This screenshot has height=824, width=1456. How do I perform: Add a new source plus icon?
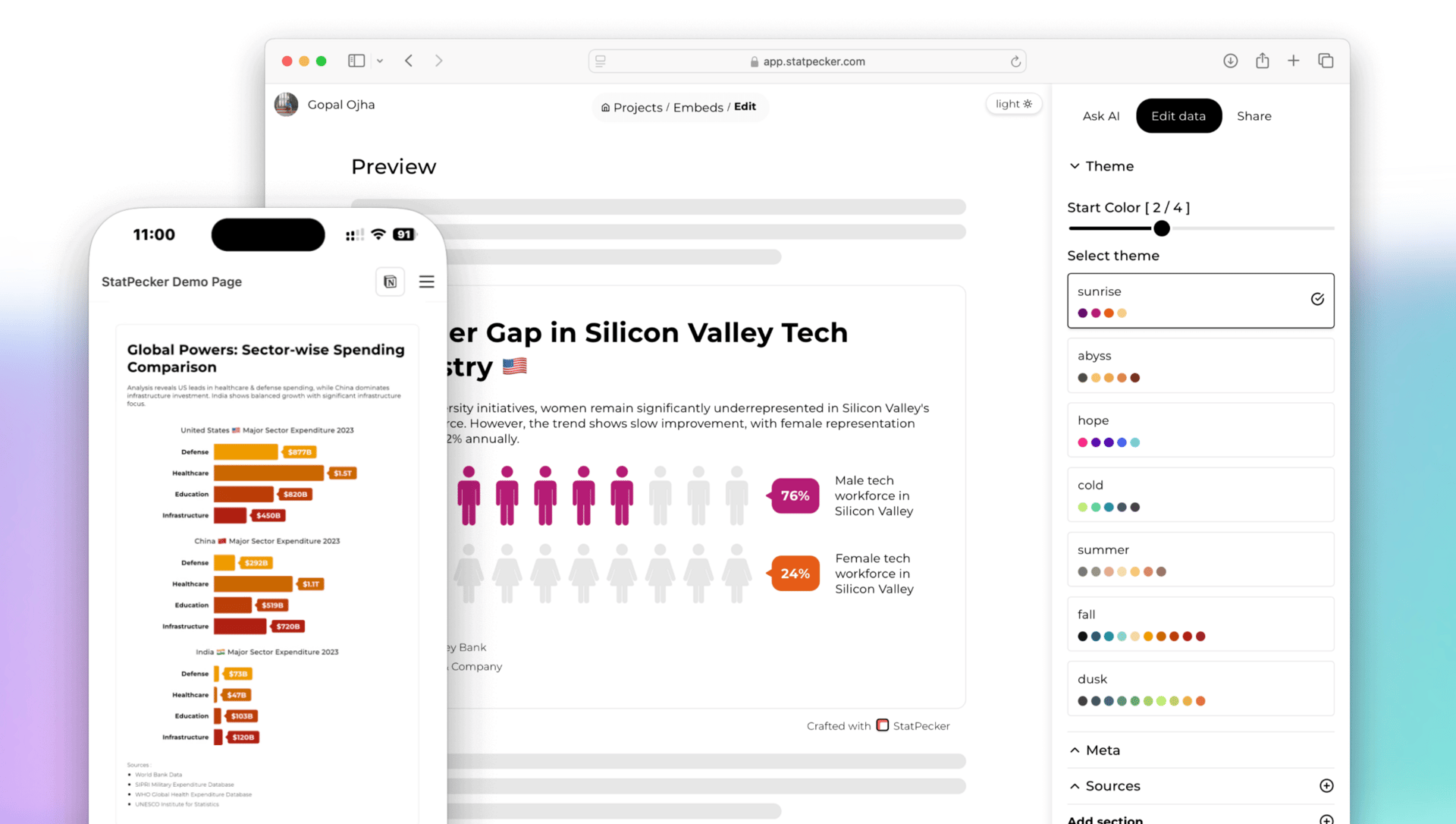click(x=1326, y=786)
